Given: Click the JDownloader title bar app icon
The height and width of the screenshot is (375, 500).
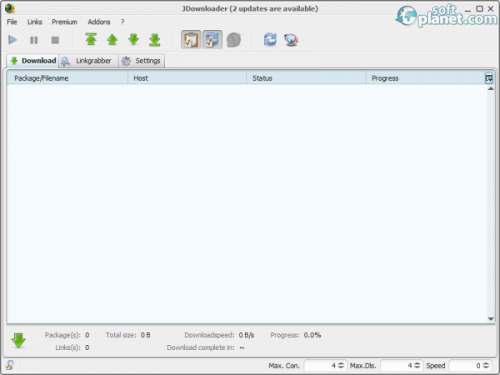Looking at the screenshot, I should pos(10,8).
